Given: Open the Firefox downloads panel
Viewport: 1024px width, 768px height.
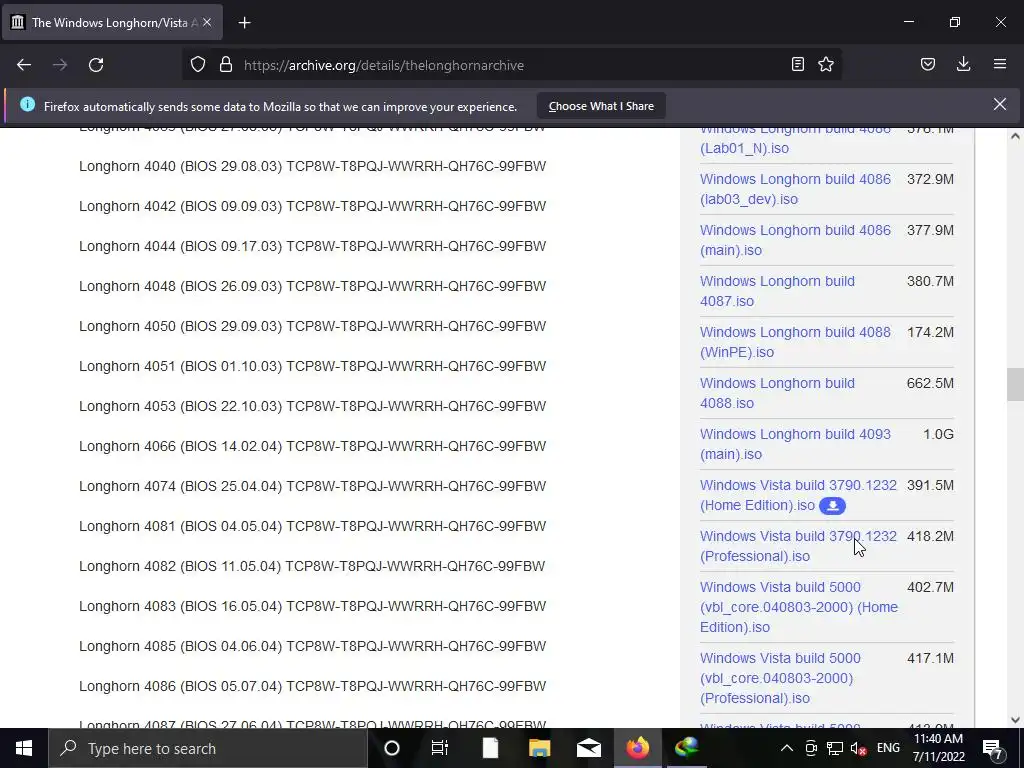Looking at the screenshot, I should pos(963,65).
